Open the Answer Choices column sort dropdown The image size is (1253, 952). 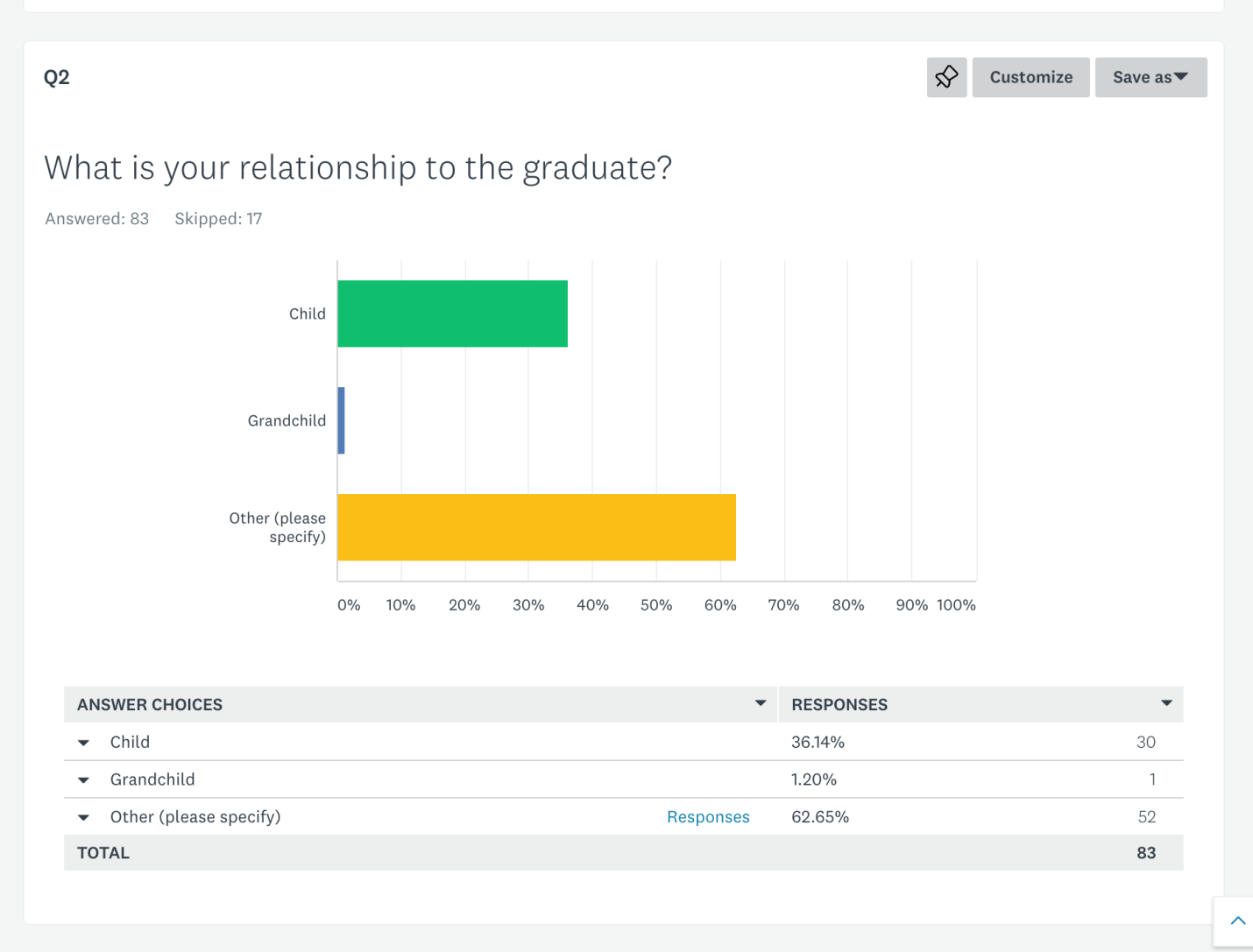(x=761, y=702)
